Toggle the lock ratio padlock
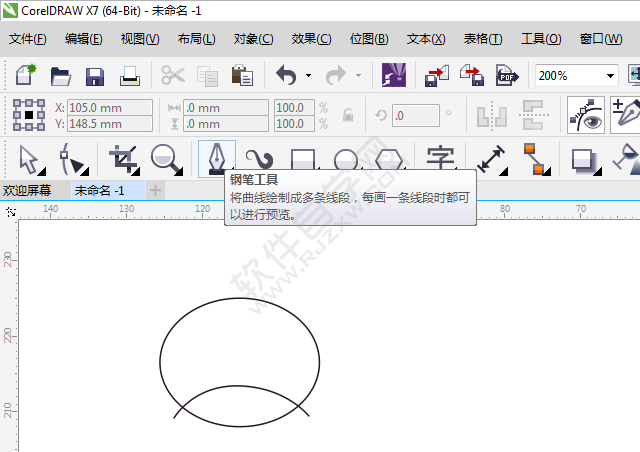 (x=348, y=115)
